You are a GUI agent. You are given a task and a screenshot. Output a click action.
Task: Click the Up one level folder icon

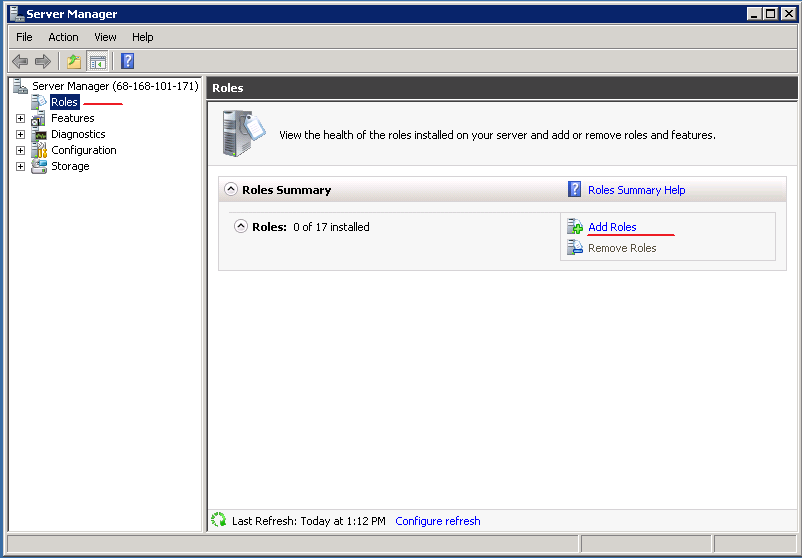(x=74, y=62)
